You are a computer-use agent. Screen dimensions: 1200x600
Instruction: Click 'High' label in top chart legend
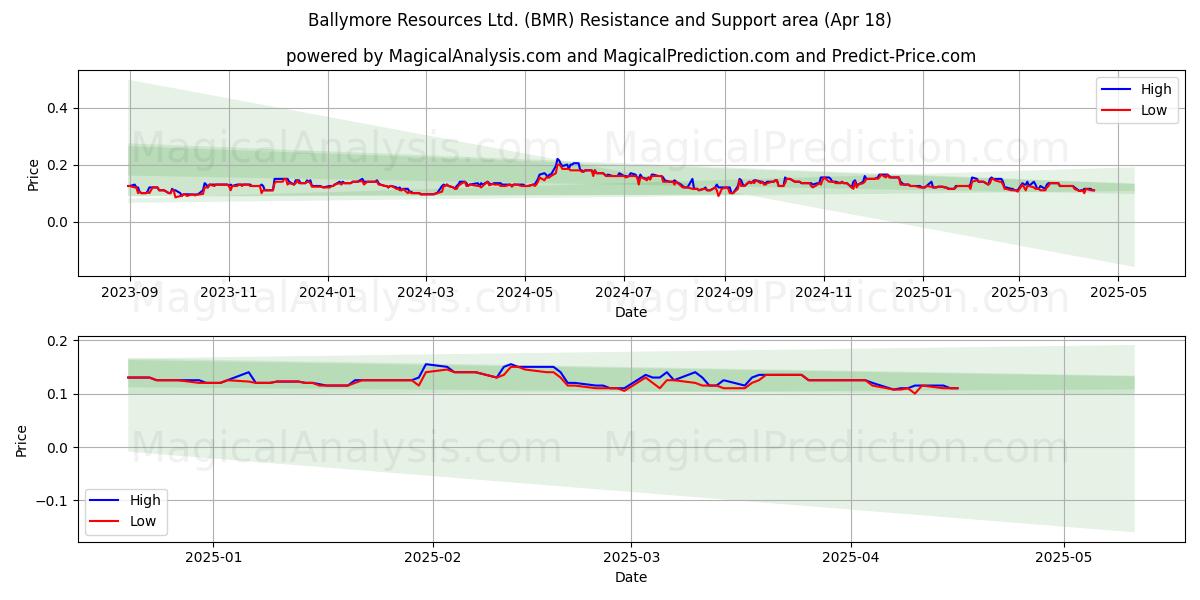coord(1156,89)
